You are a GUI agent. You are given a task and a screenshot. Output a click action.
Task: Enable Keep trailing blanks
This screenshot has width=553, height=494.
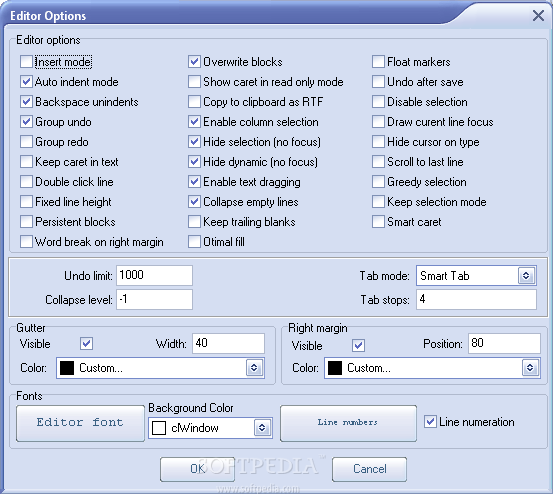point(194,222)
